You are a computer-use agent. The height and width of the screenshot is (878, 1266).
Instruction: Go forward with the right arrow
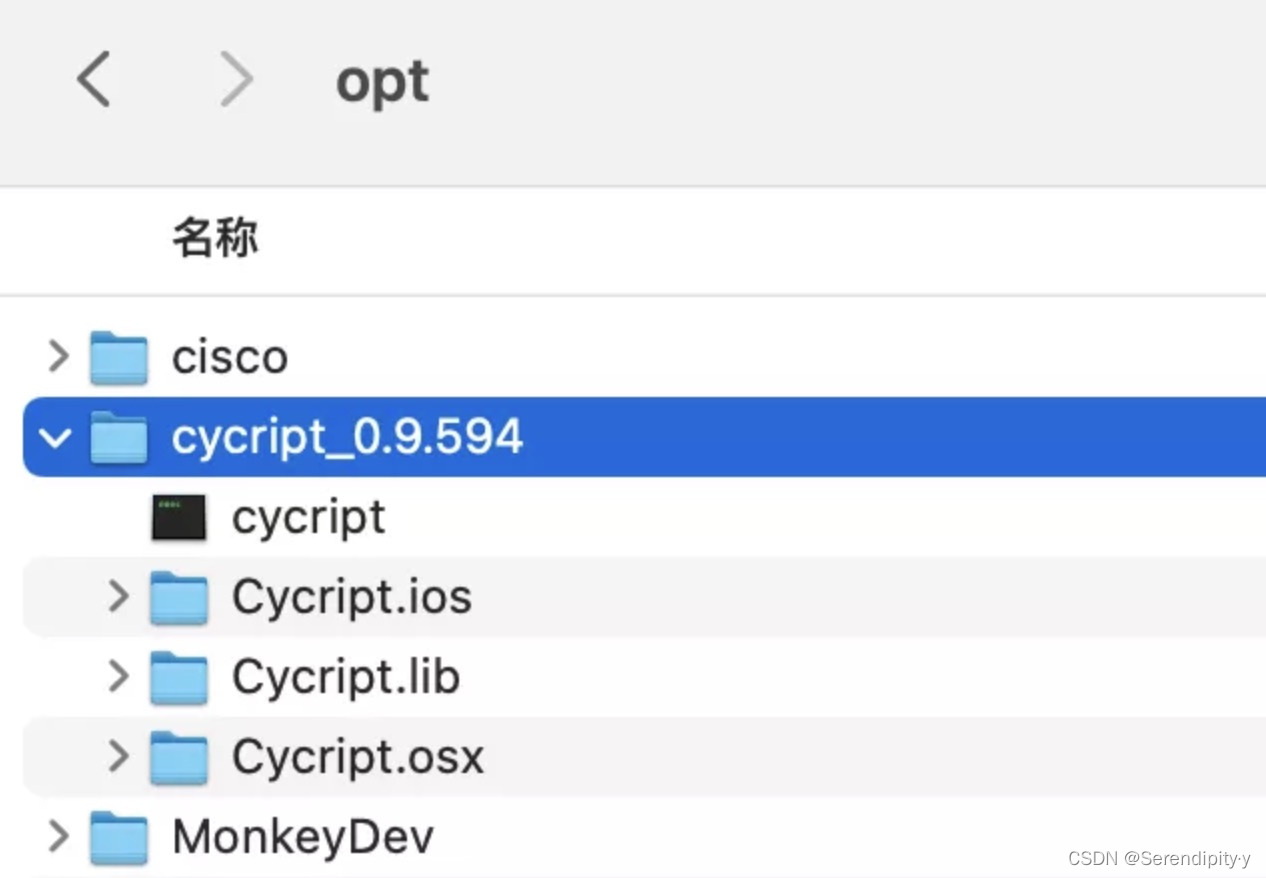point(237,80)
